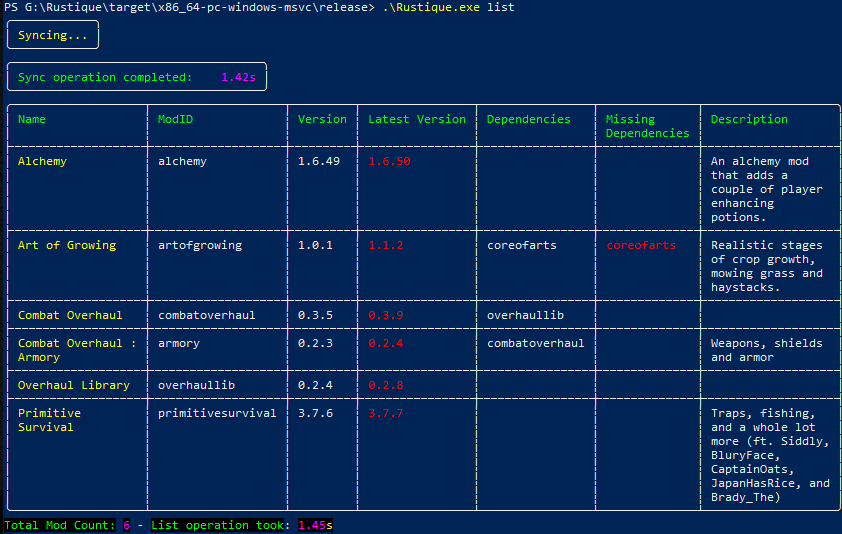Screen dimensions: 842x534
Task: Click the 'Name' column header
Action: (32, 119)
